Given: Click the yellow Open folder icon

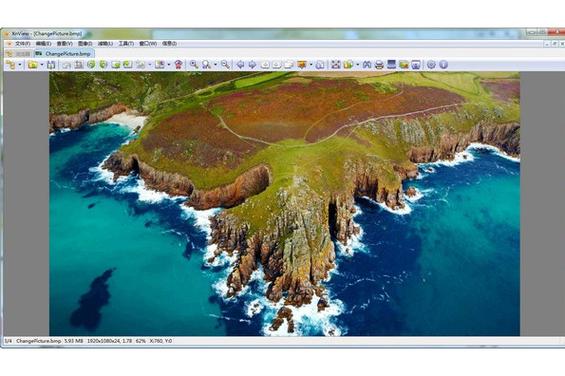Looking at the screenshot, I should coord(33,65).
